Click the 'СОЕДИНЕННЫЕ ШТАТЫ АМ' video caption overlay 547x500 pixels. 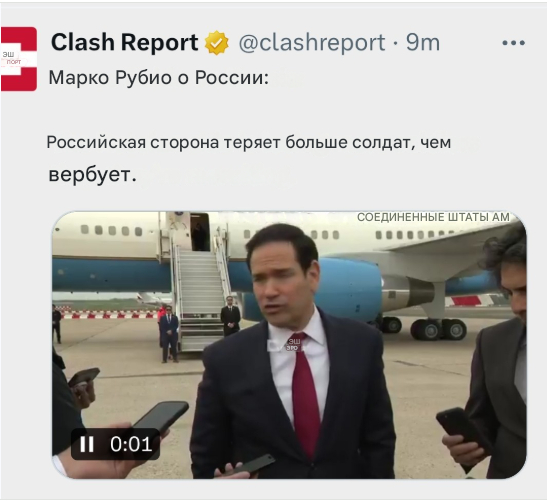[433, 217]
